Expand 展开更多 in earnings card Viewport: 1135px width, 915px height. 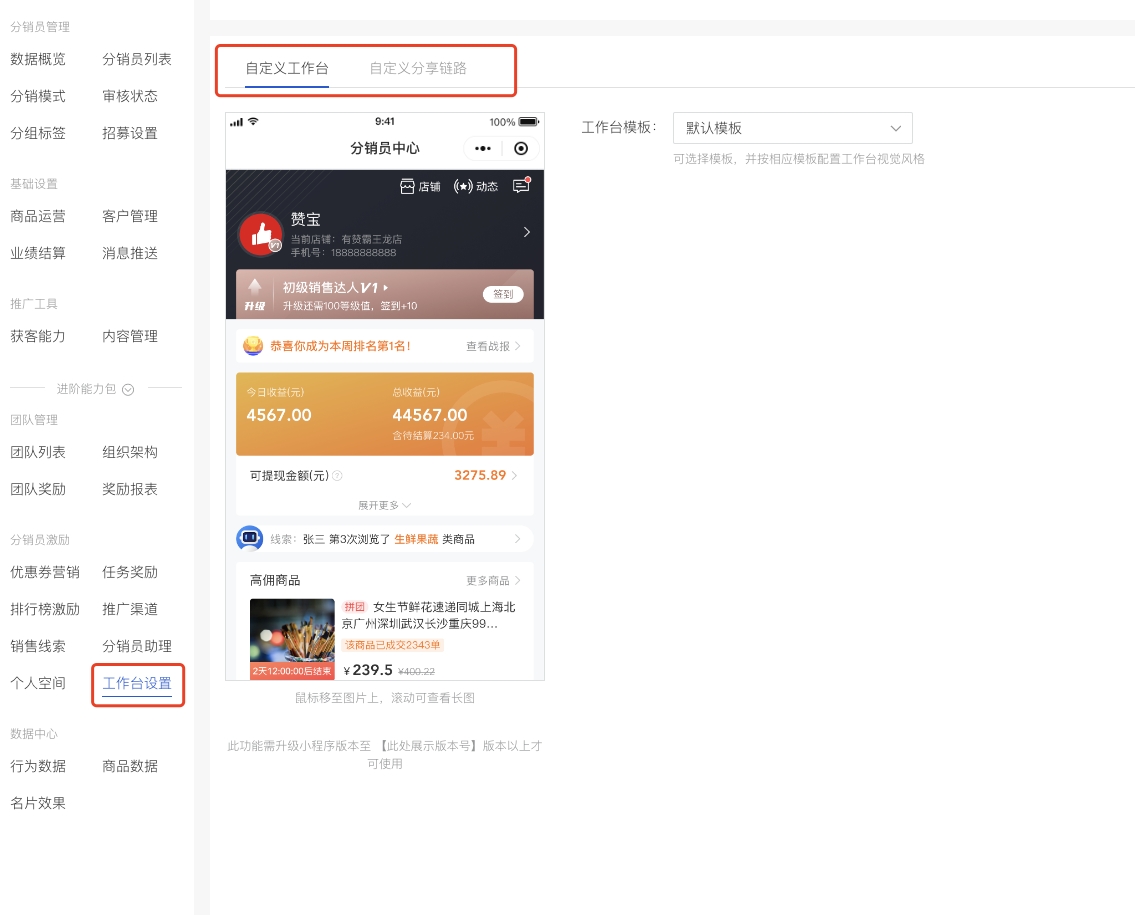click(384, 505)
